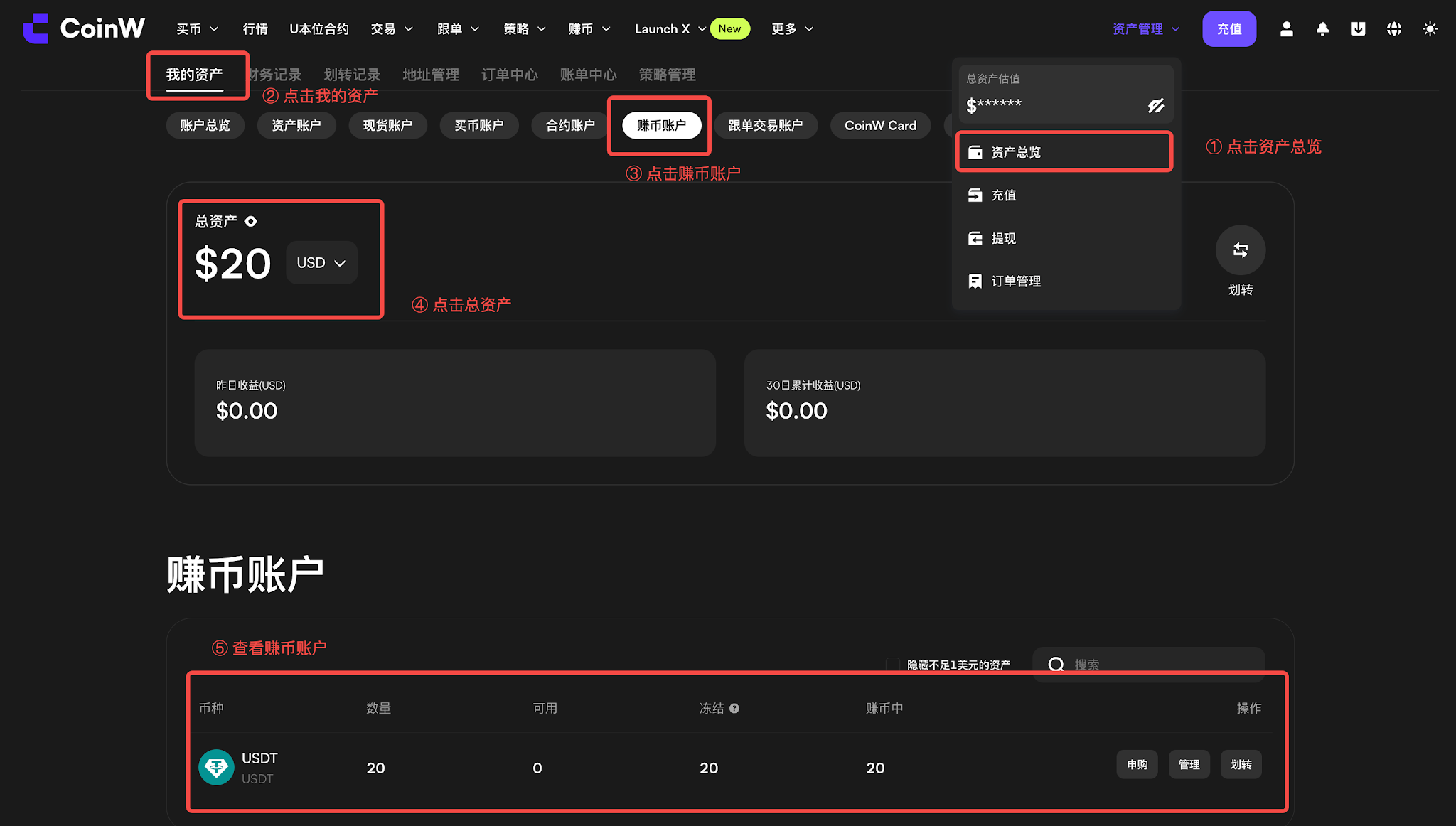The height and width of the screenshot is (826, 1456).
Task: Select the 现货账户 pill
Action: click(x=387, y=126)
